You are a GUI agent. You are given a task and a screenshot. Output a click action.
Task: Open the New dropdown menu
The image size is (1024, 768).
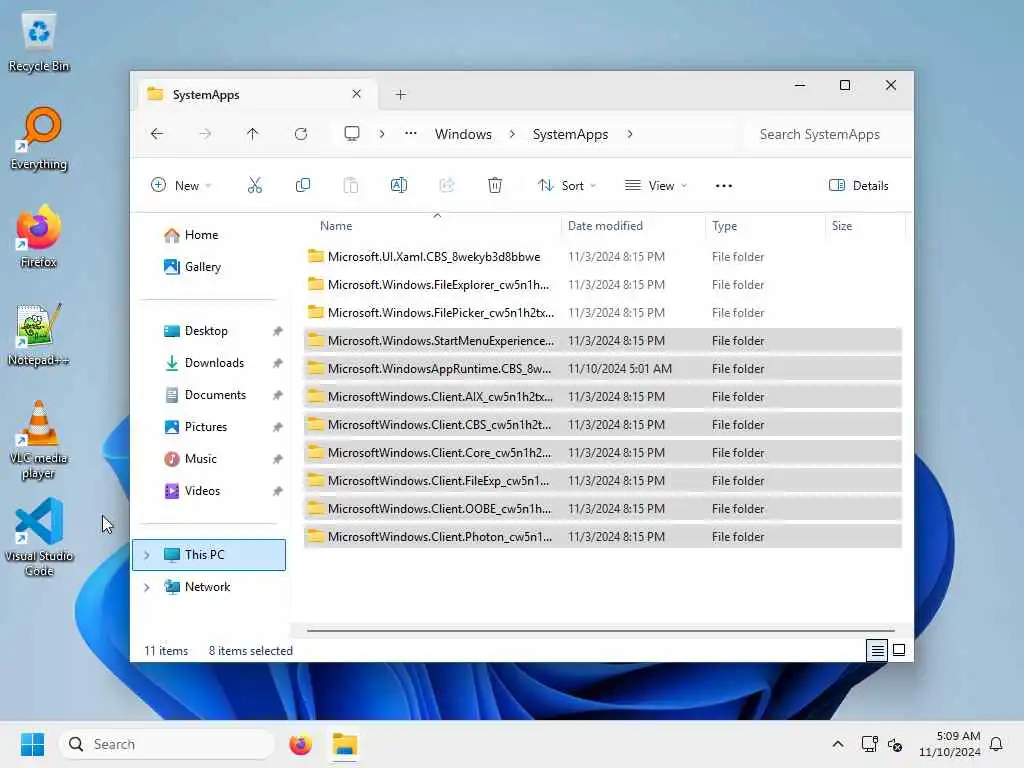tap(181, 185)
